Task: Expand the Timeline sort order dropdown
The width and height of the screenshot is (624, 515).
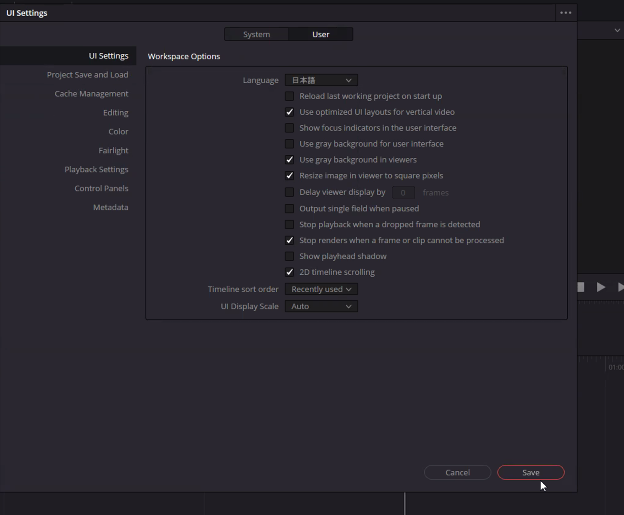Action: (321, 289)
